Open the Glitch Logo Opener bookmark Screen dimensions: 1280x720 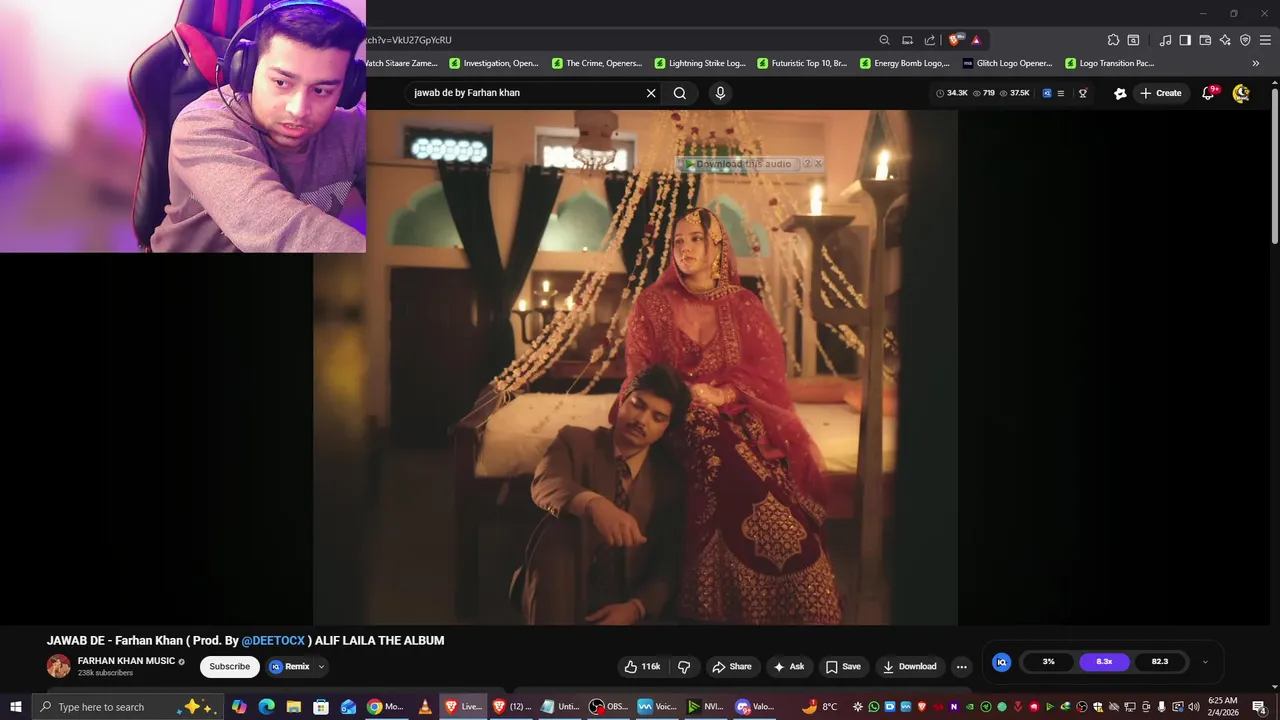point(1008,63)
